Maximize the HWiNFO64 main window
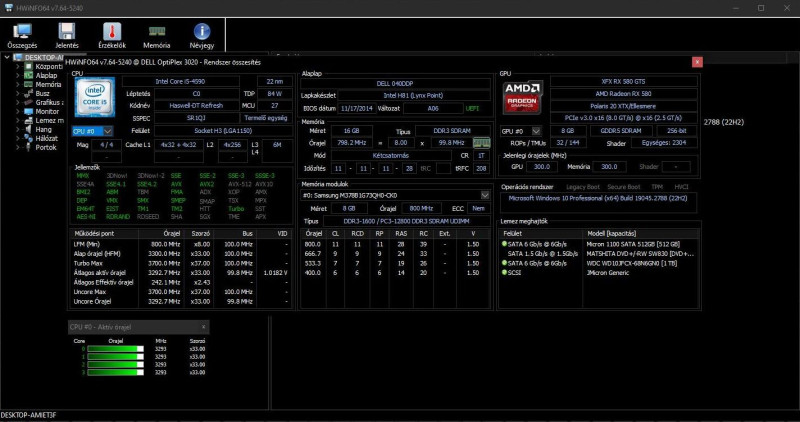800x422 pixels. tap(761, 8)
